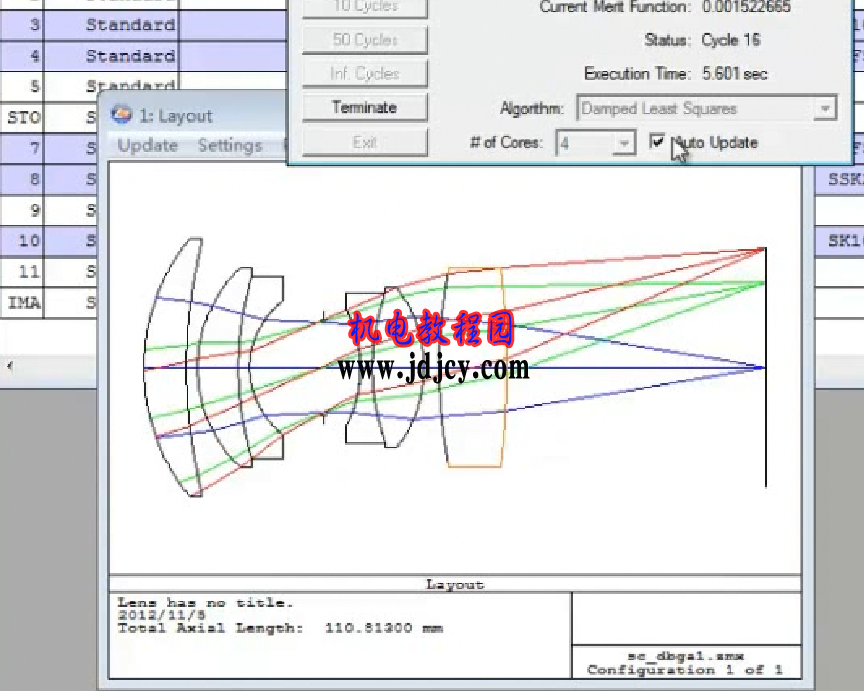Image resolution: width=864 pixels, height=691 pixels.
Task: Click the Status value Cycle 16
Action: click(x=731, y=40)
